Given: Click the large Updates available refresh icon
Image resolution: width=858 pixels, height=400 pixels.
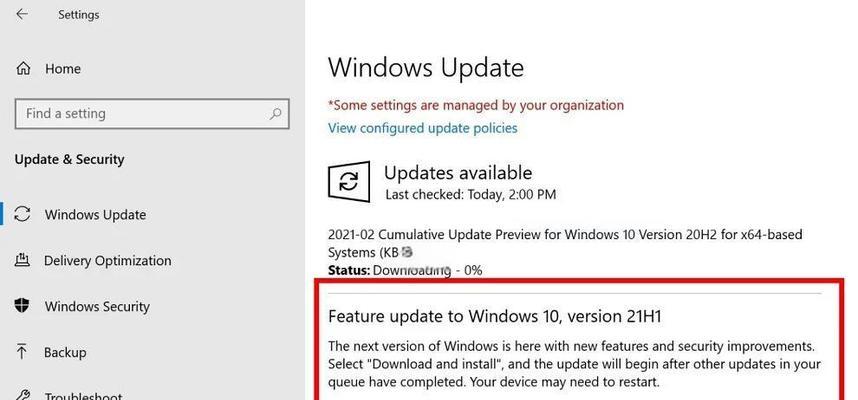Looking at the screenshot, I should pos(349,181).
